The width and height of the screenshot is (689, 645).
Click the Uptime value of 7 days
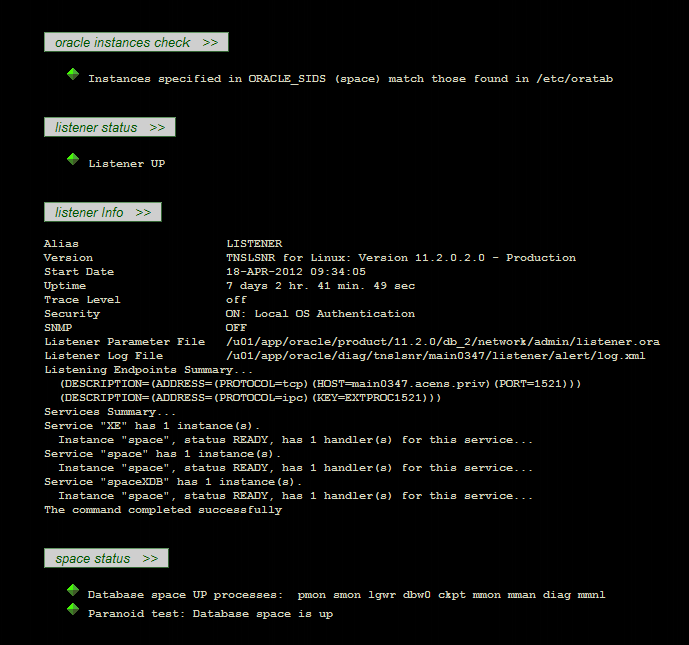(320, 286)
